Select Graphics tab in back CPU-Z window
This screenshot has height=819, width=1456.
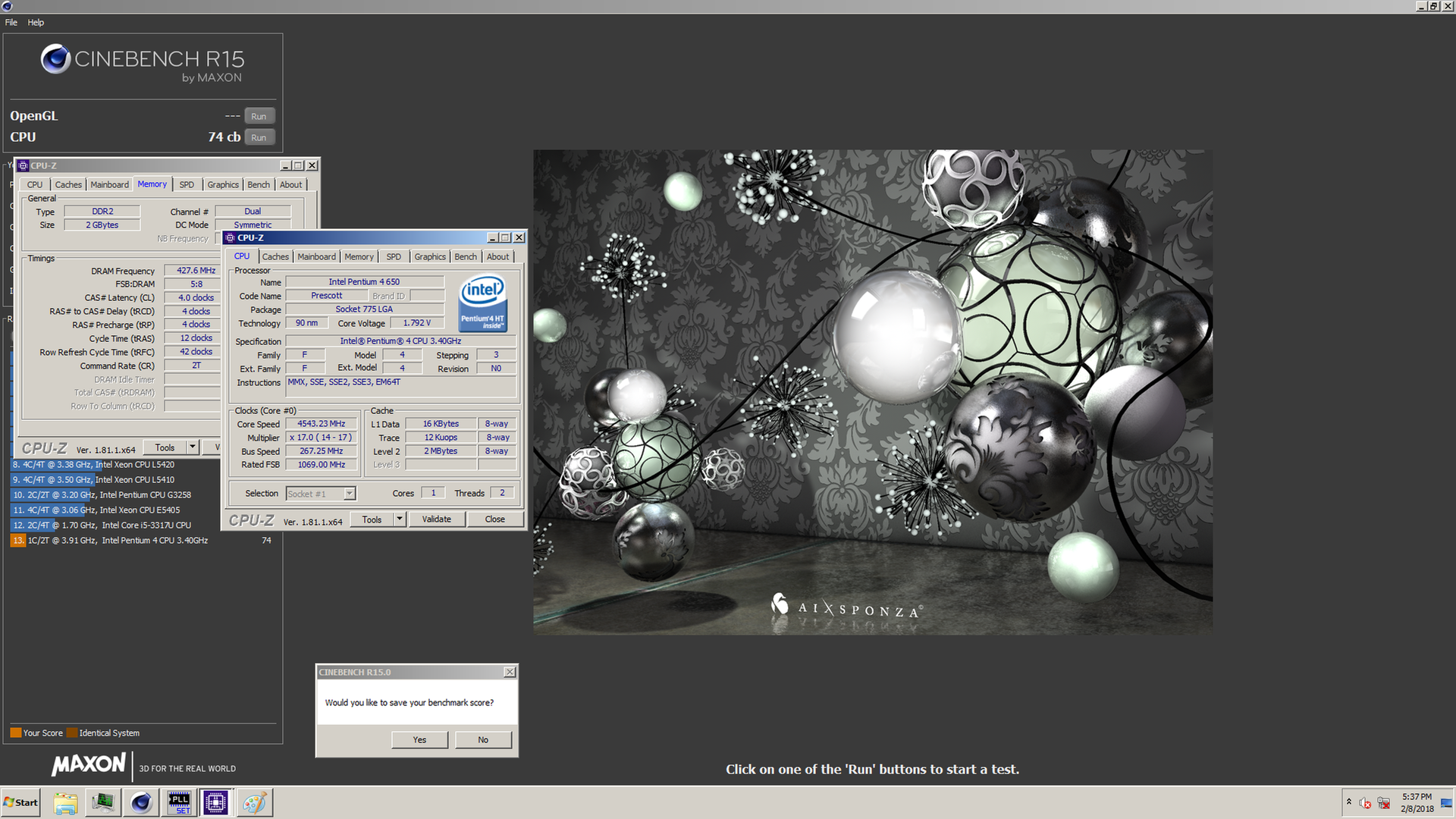(x=223, y=184)
